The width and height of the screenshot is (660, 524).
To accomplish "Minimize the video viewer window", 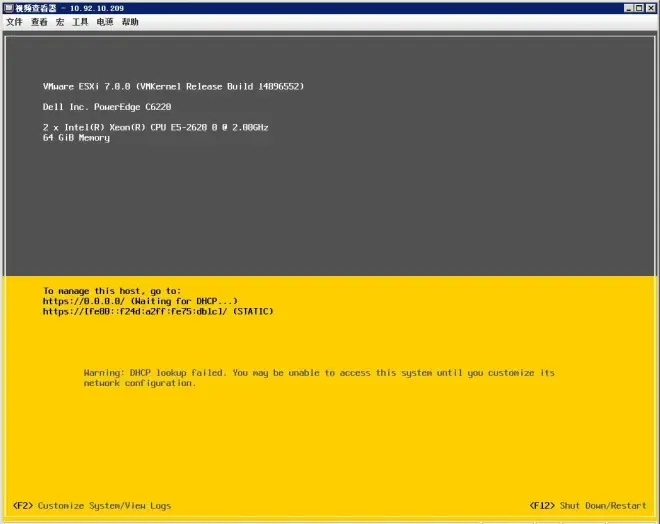I will [x=628, y=8].
